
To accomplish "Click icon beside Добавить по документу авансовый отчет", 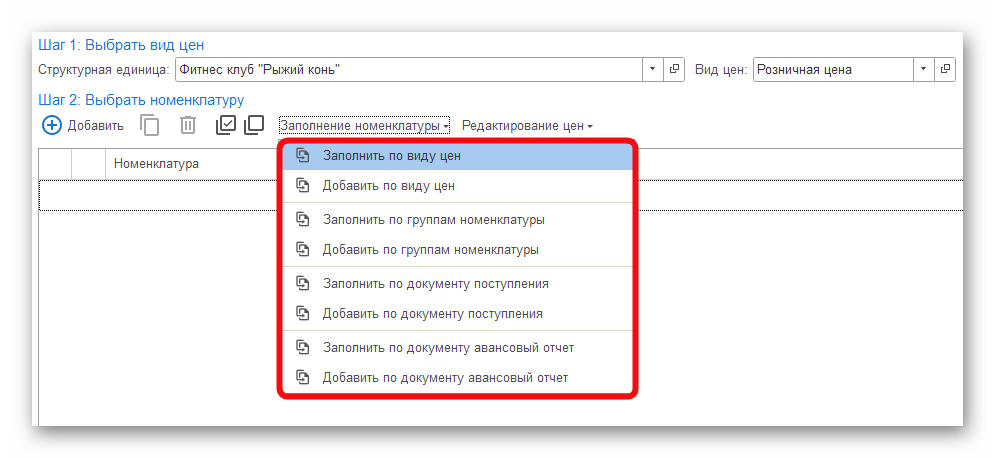I will coord(302,378).
